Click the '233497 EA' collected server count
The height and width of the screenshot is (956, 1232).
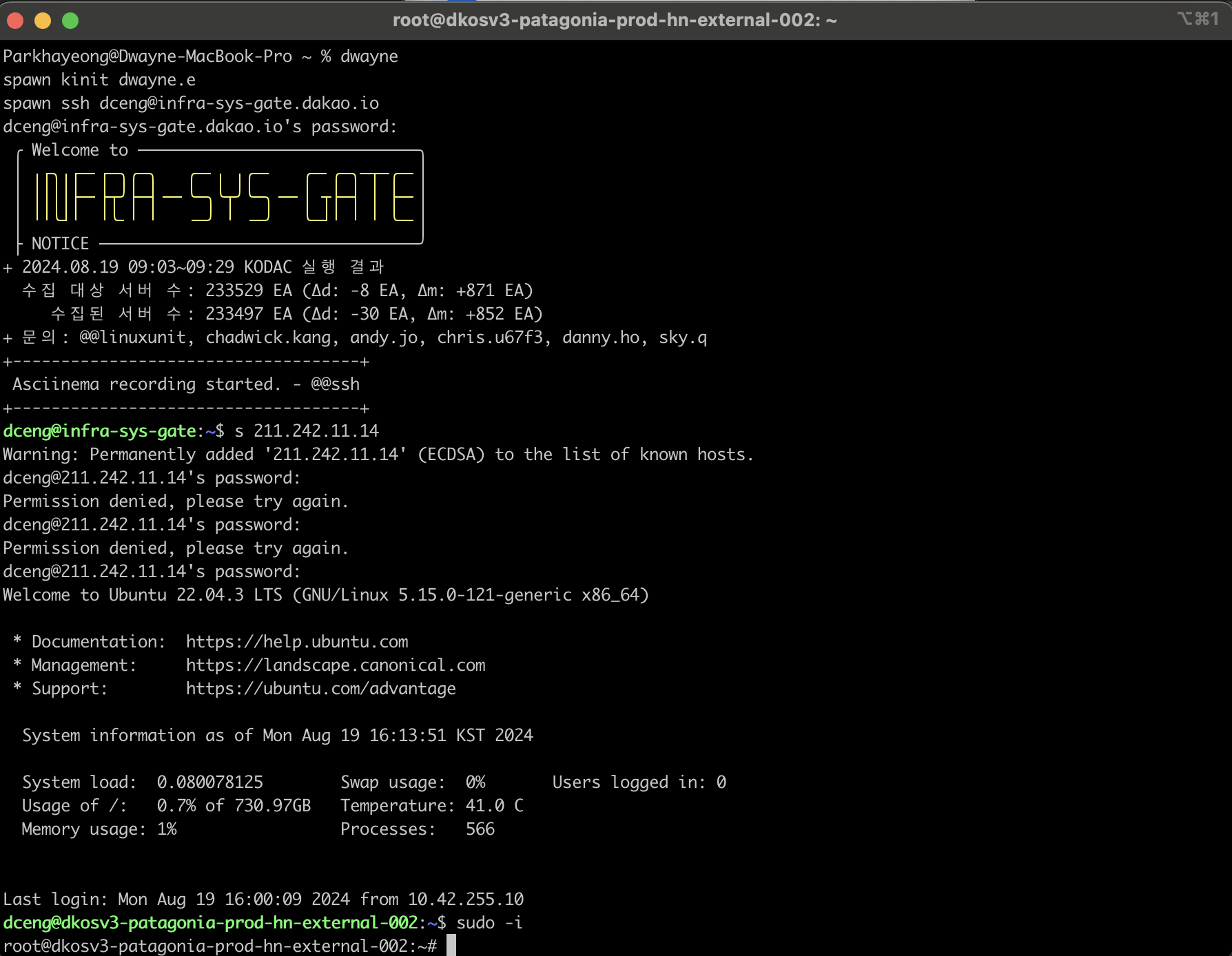pyautogui.click(x=249, y=314)
